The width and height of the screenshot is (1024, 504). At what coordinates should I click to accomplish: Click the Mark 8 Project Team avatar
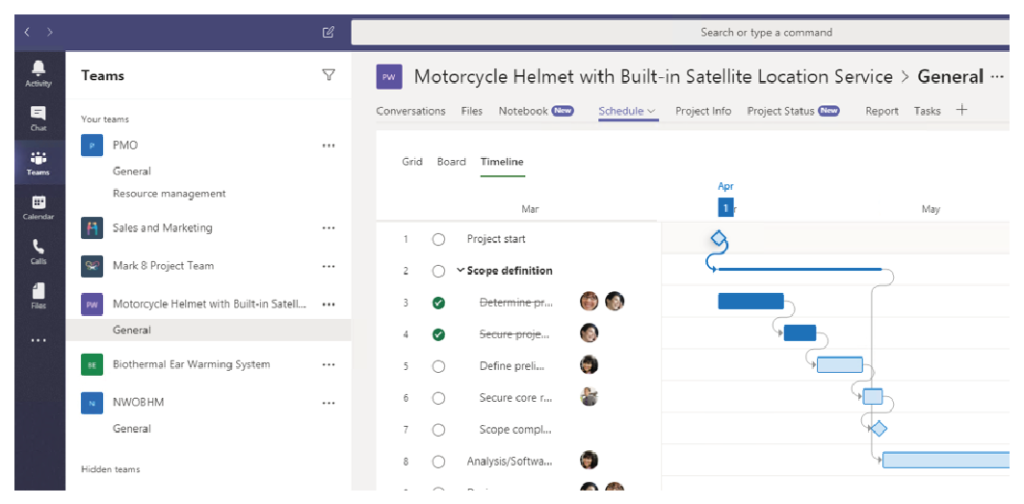pos(92,266)
